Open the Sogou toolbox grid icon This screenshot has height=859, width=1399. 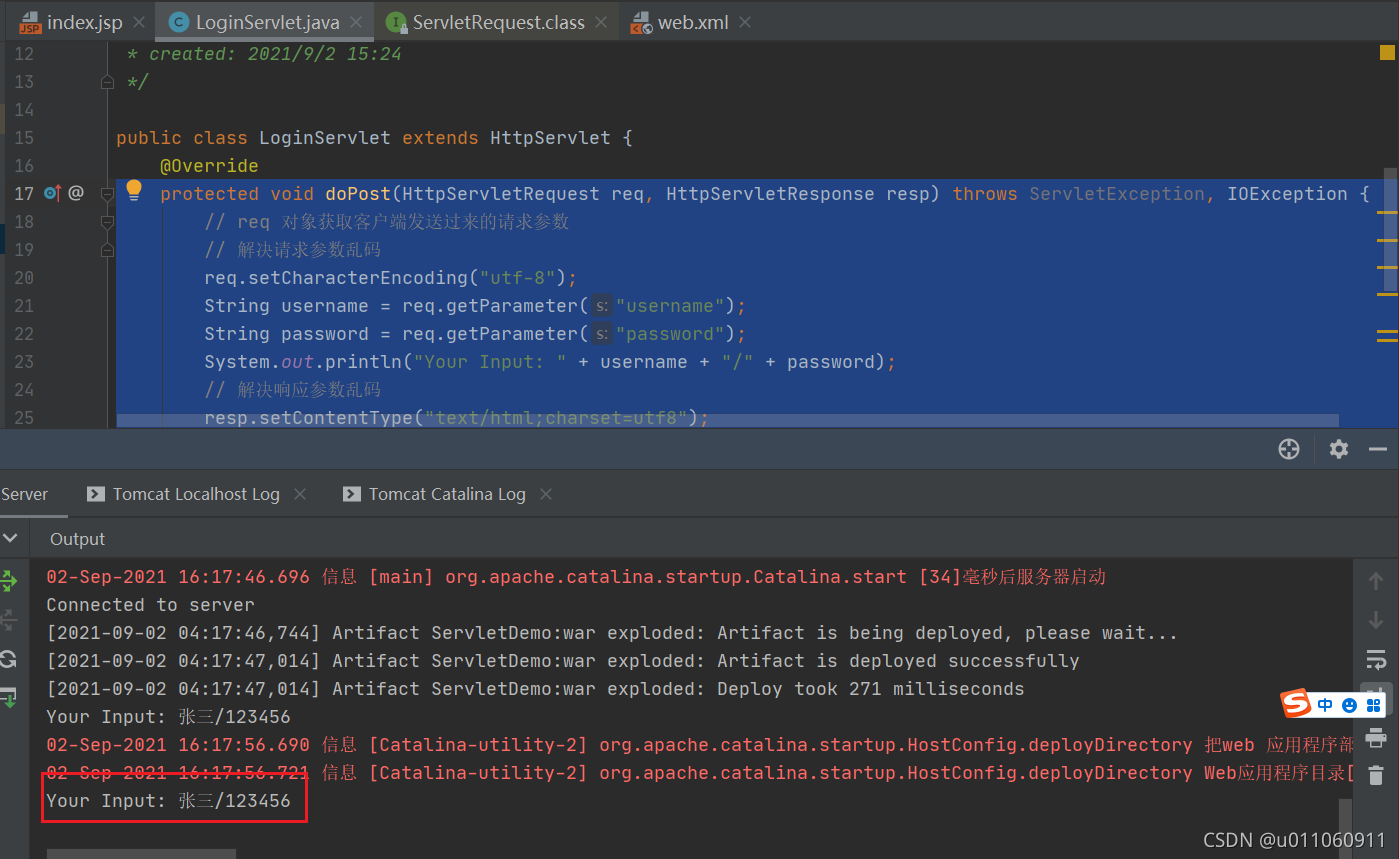click(x=1374, y=705)
